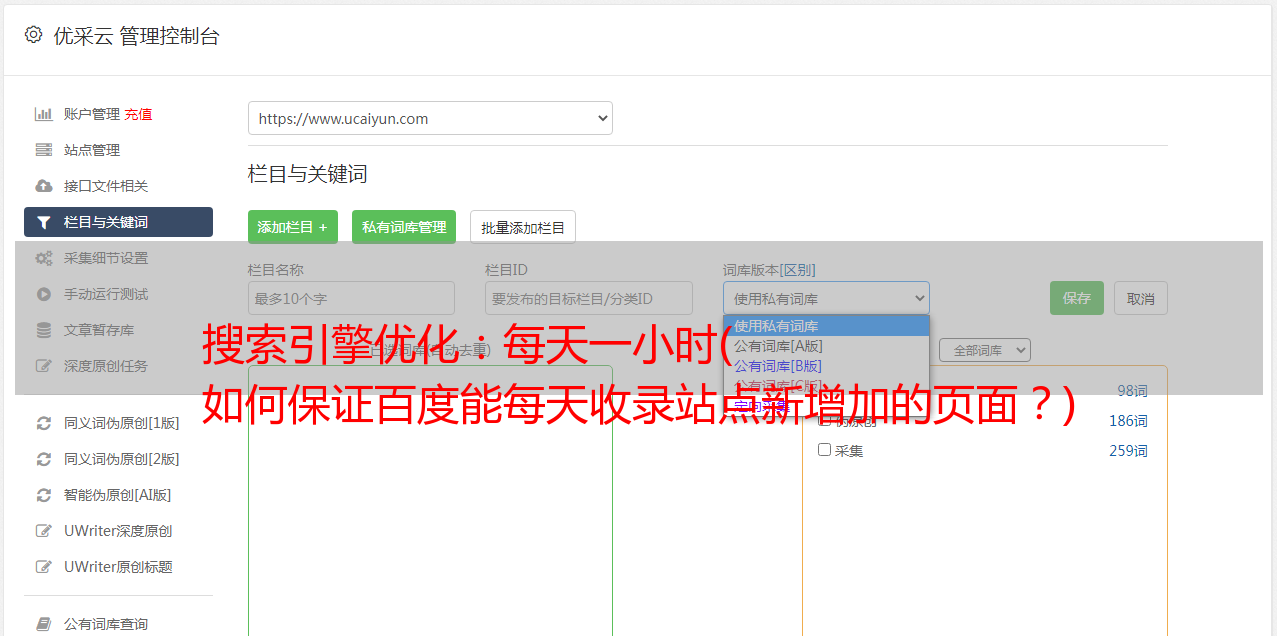1277x636 pixels.
Task: Click the database icon for 文章暂存库
Action: click(x=44, y=330)
